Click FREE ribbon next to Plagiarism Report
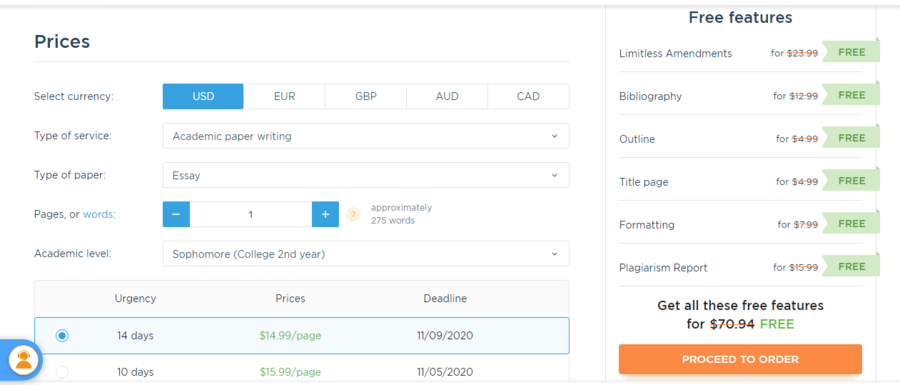 (x=851, y=267)
